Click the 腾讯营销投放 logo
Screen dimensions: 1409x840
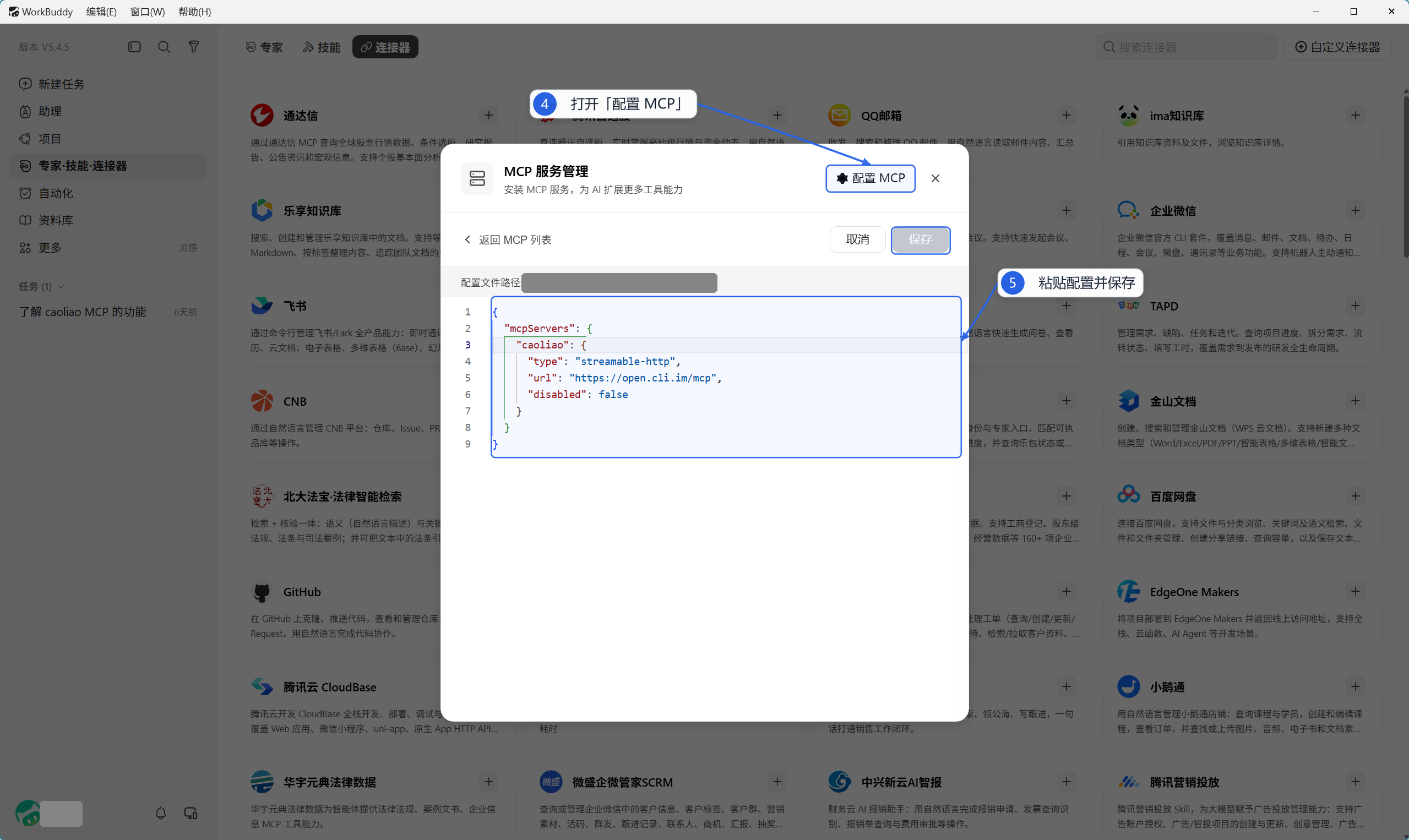click(x=1129, y=782)
